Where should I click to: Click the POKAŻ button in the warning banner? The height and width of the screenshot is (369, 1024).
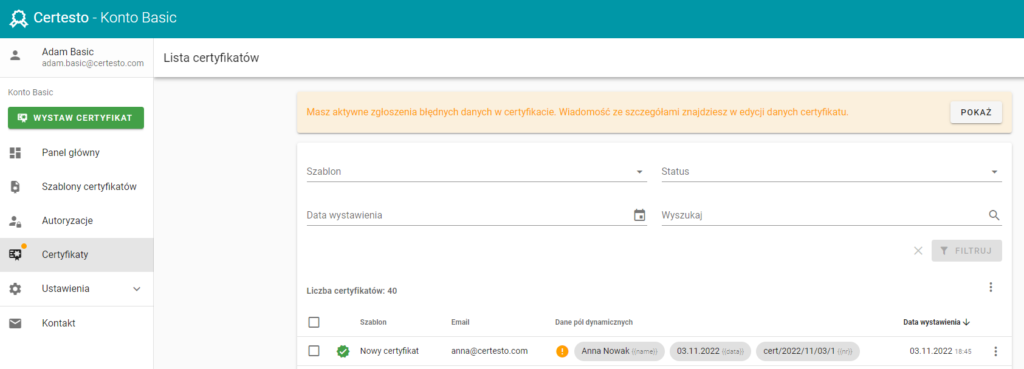point(976,112)
